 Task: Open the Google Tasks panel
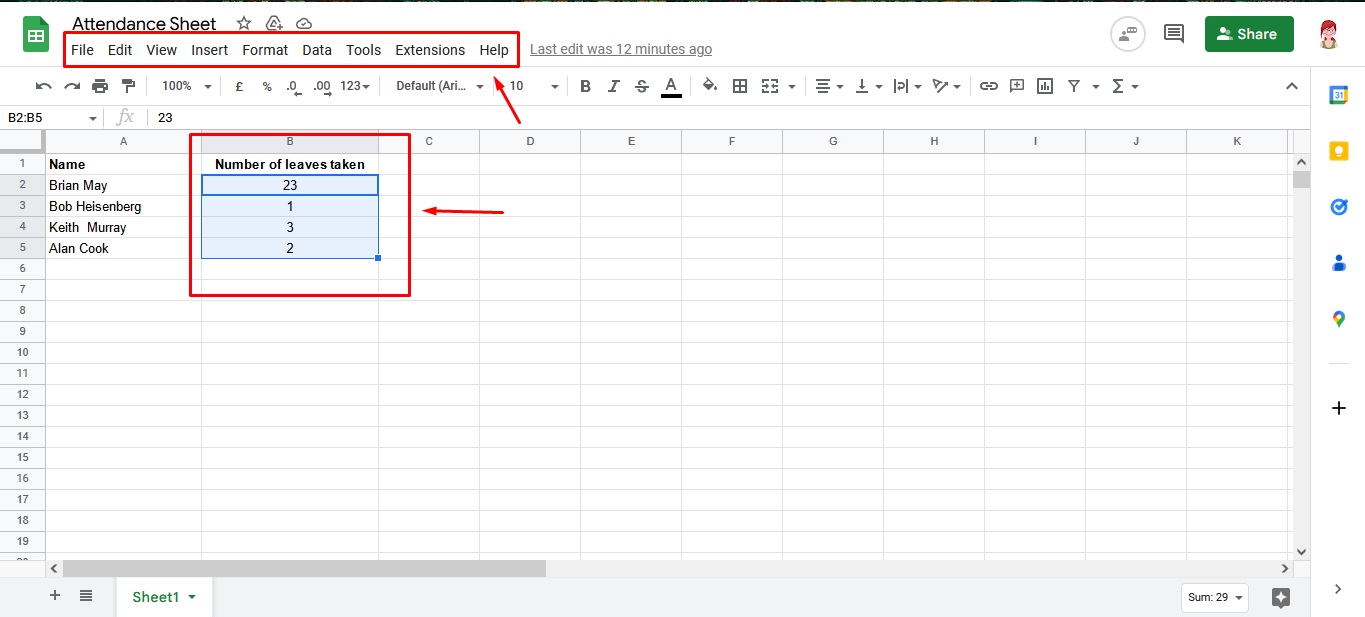1339,207
